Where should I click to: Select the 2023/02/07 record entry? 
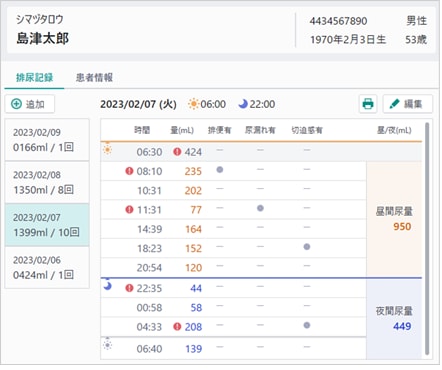[x=47, y=225]
